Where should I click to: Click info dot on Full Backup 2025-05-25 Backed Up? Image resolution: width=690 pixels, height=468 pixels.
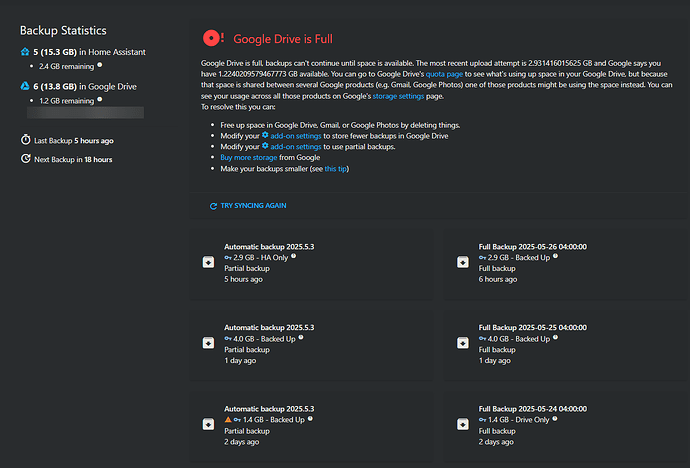point(555,337)
